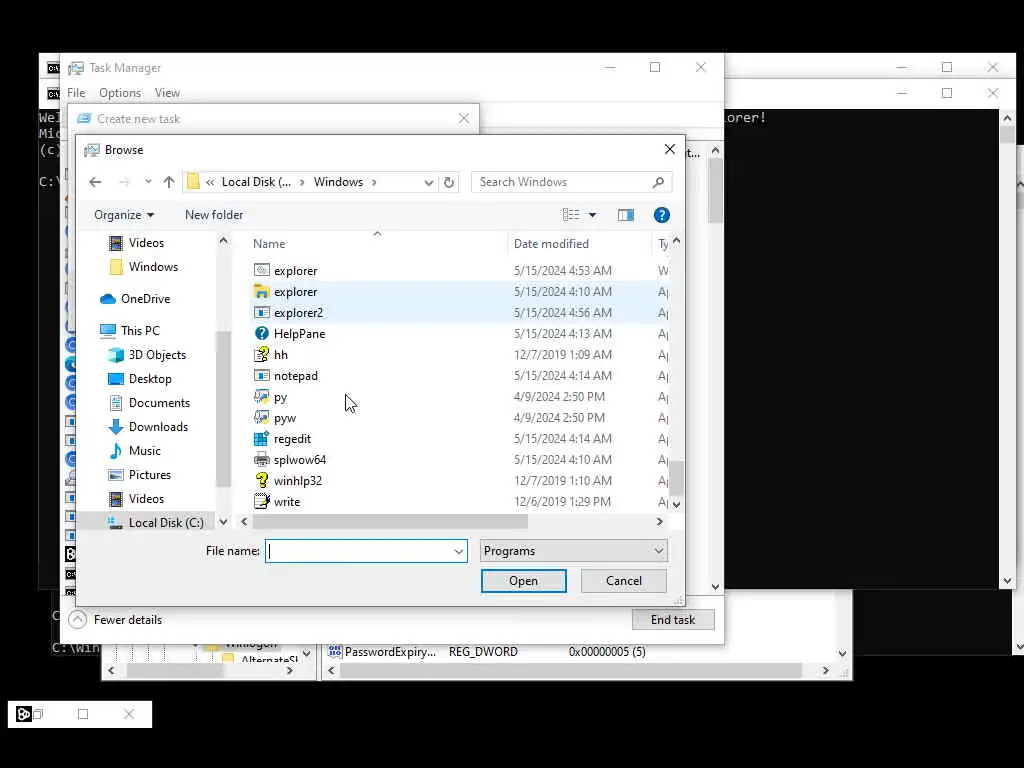Image resolution: width=1024 pixels, height=768 pixels.
Task: Go up one folder level arrow
Action: tap(169, 182)
